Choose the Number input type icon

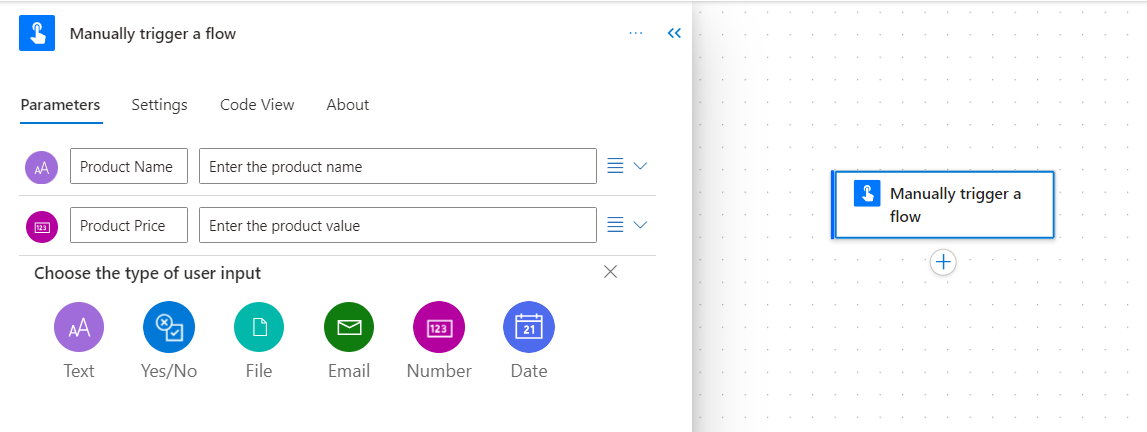[439, 327]
